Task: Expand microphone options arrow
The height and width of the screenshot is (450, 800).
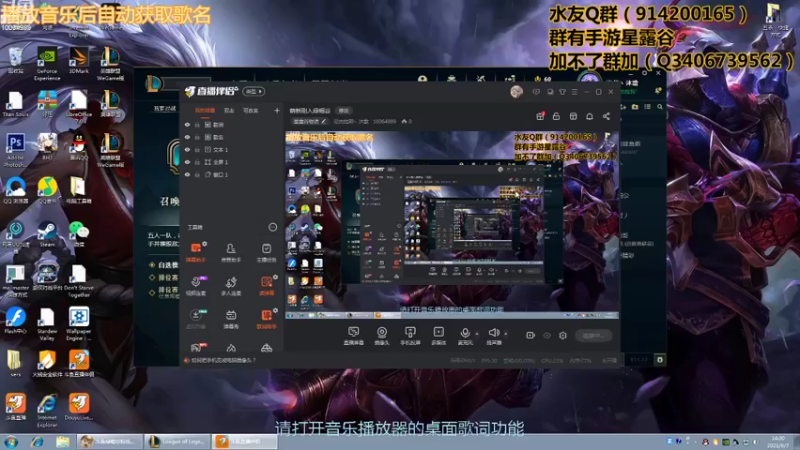Action: point(477,334)
